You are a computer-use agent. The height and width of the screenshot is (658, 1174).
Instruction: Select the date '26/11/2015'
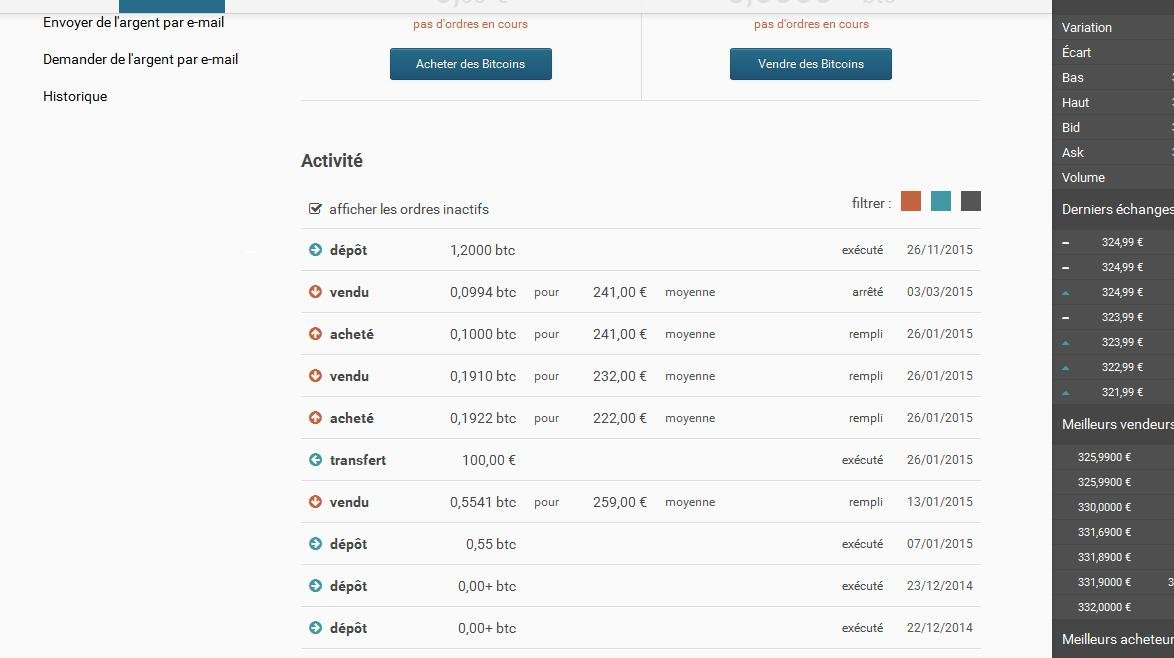[940, 250]
